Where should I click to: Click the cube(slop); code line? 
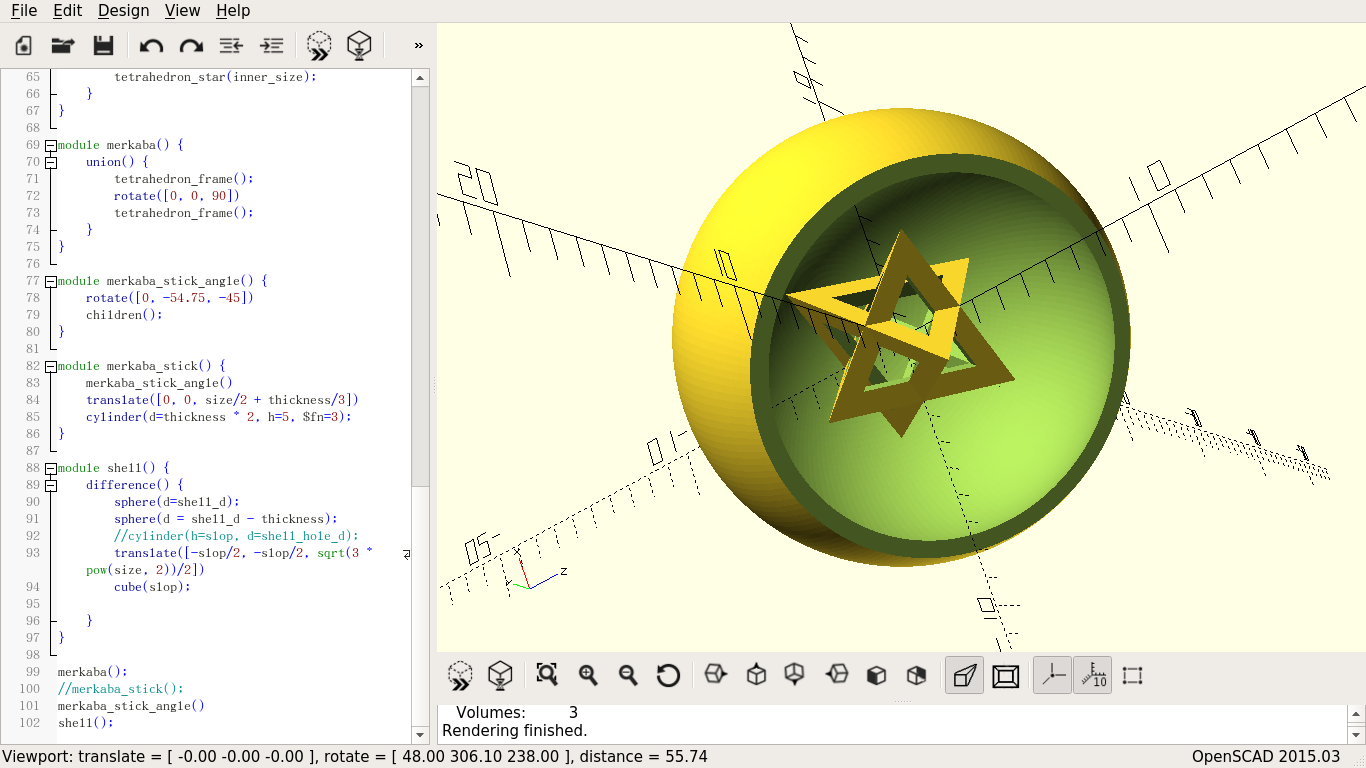click(152, 587)
